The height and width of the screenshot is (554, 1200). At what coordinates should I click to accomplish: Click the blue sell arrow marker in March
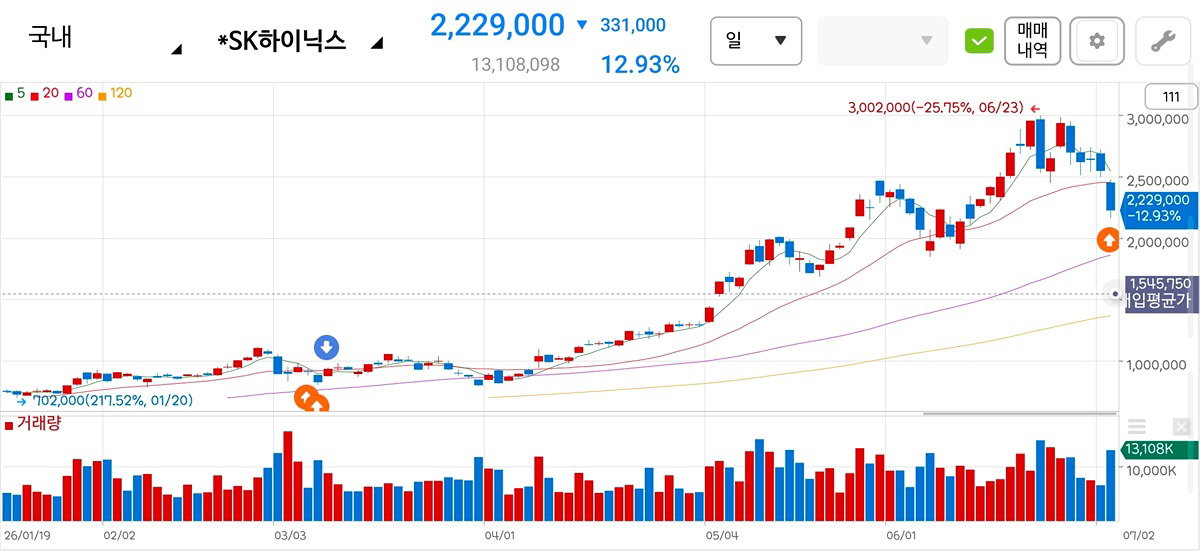(327, 348)
